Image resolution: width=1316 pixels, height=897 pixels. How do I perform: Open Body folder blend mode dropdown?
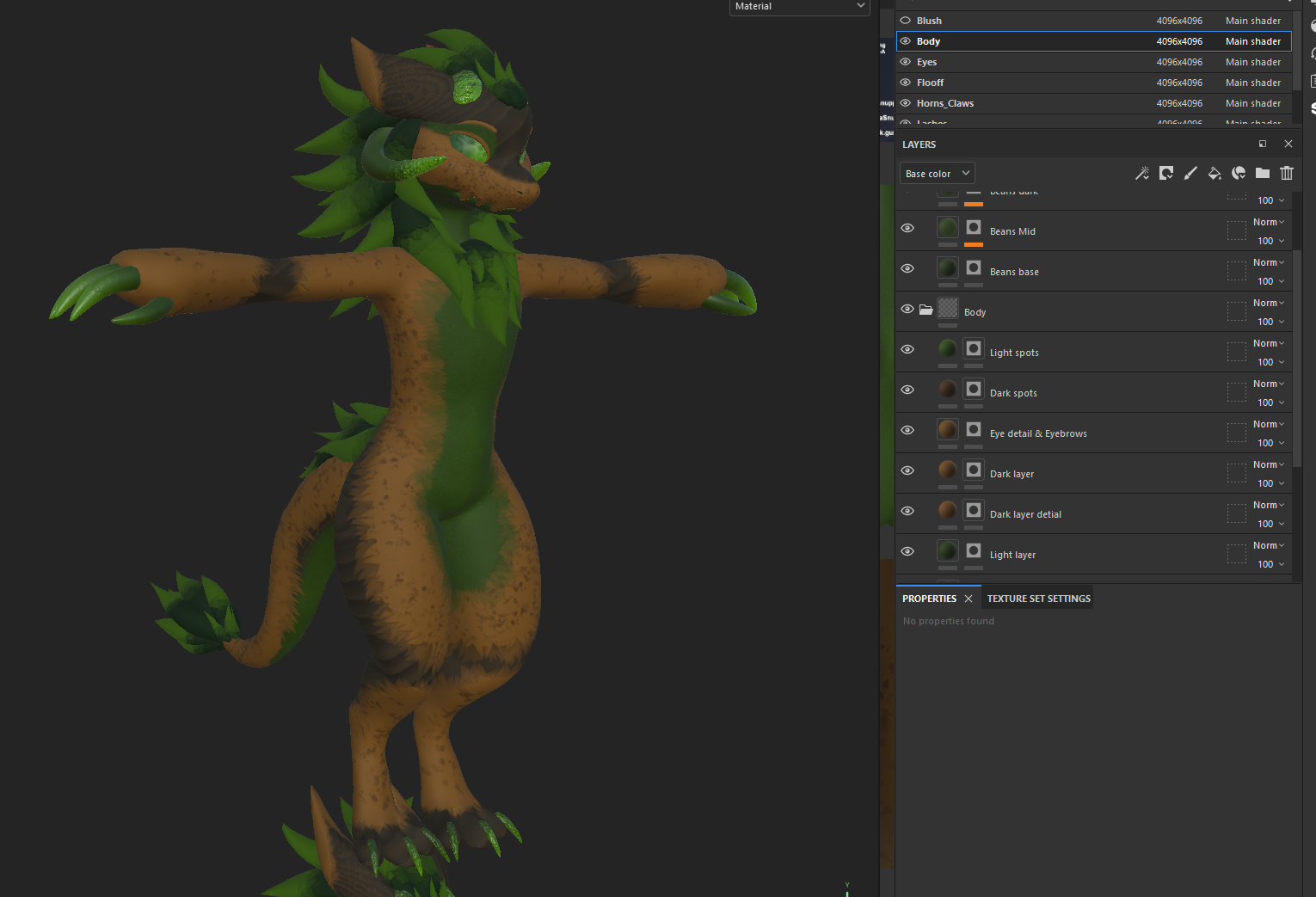[x=1269, y=303]
